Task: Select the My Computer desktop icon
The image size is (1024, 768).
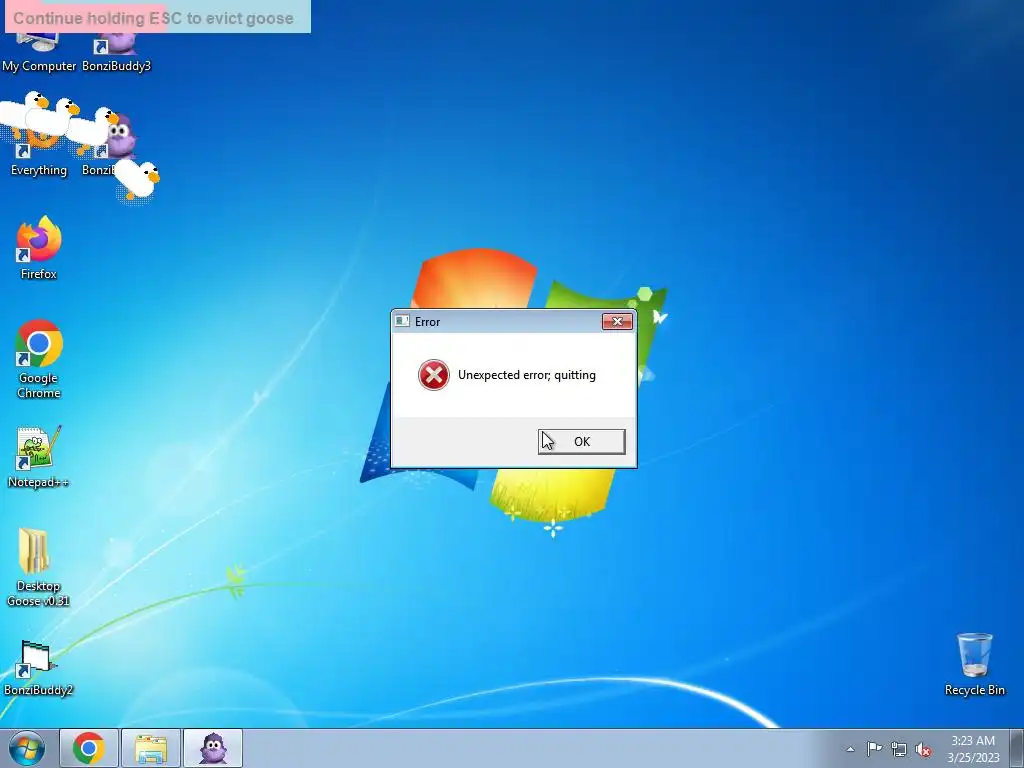Action: click(39, 52)
